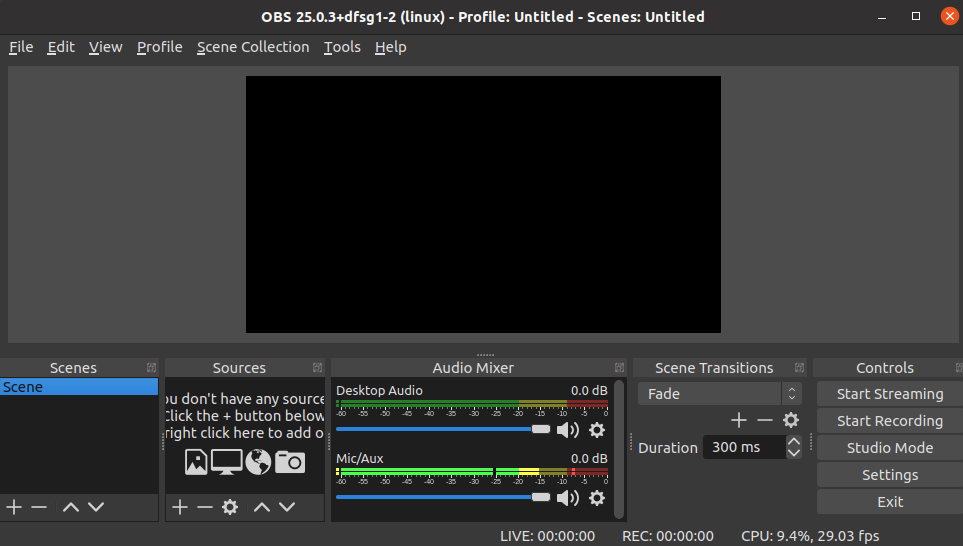Open the View menu

pyautogui.click(x=105, y=47)
